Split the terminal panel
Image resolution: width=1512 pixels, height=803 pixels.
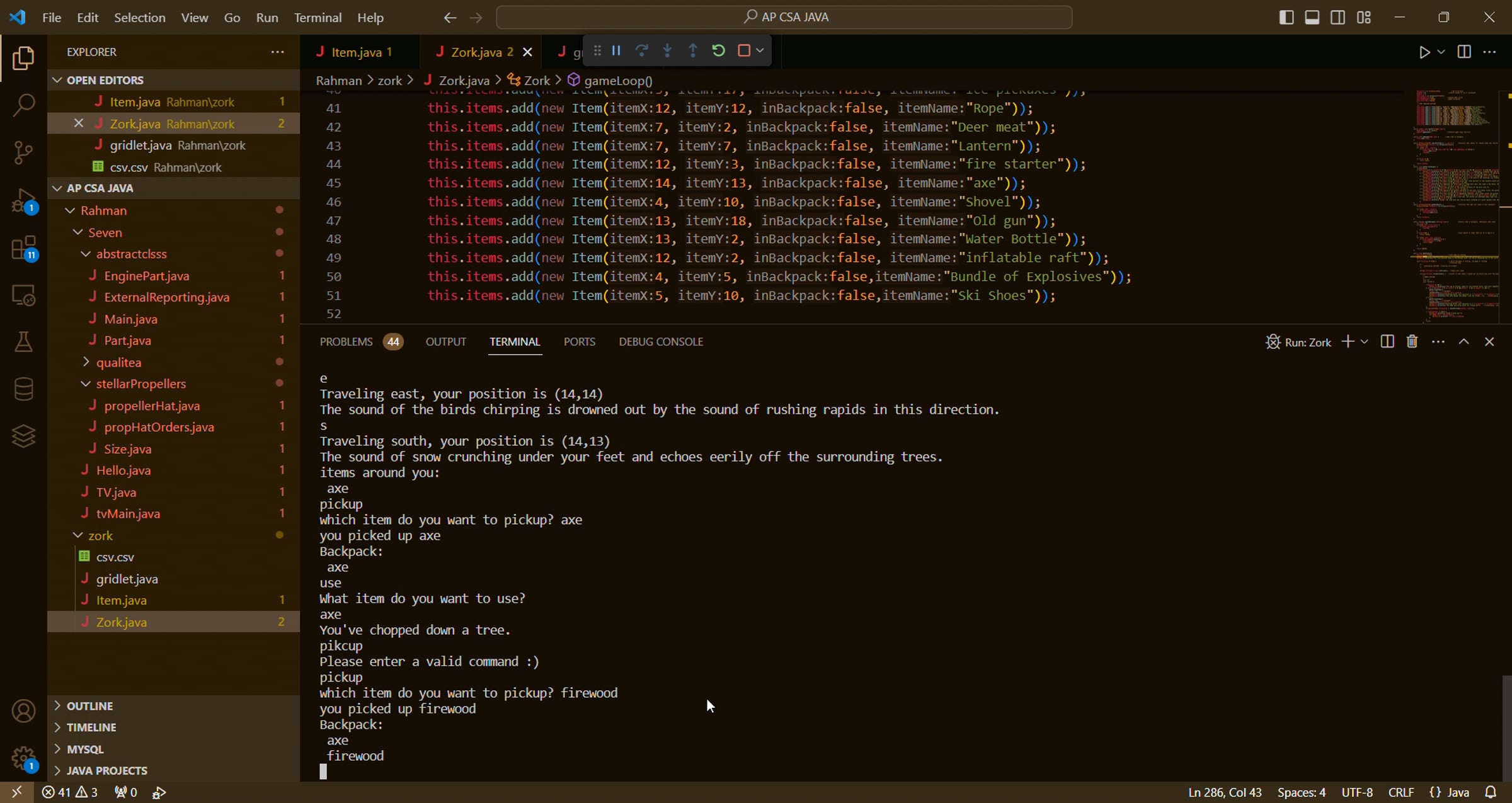1387,341
